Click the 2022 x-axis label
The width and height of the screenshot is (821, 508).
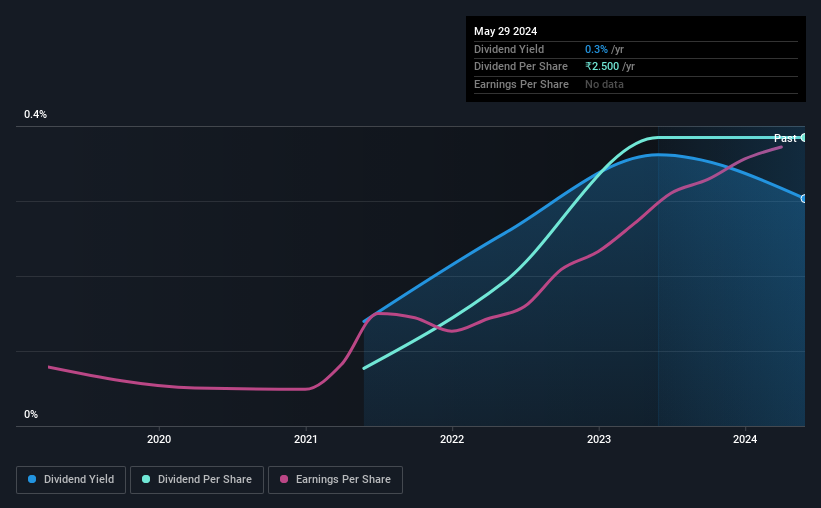452,439
